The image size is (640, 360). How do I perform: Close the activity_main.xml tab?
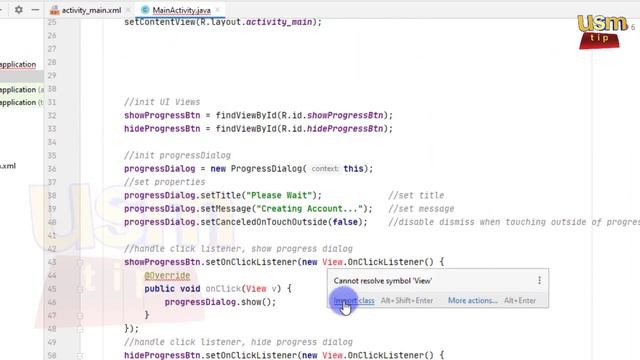click(x=128, y=10)
